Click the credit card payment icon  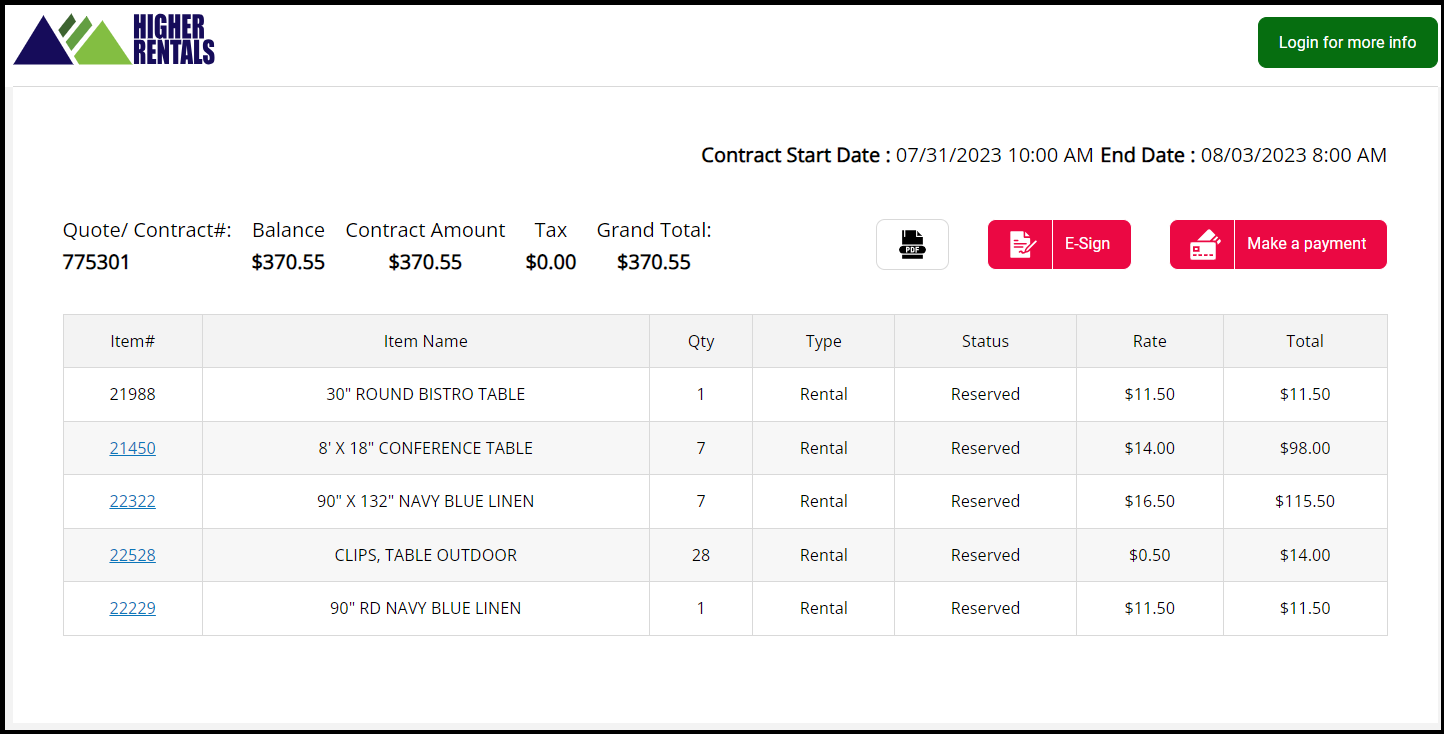click(1203, 244)
